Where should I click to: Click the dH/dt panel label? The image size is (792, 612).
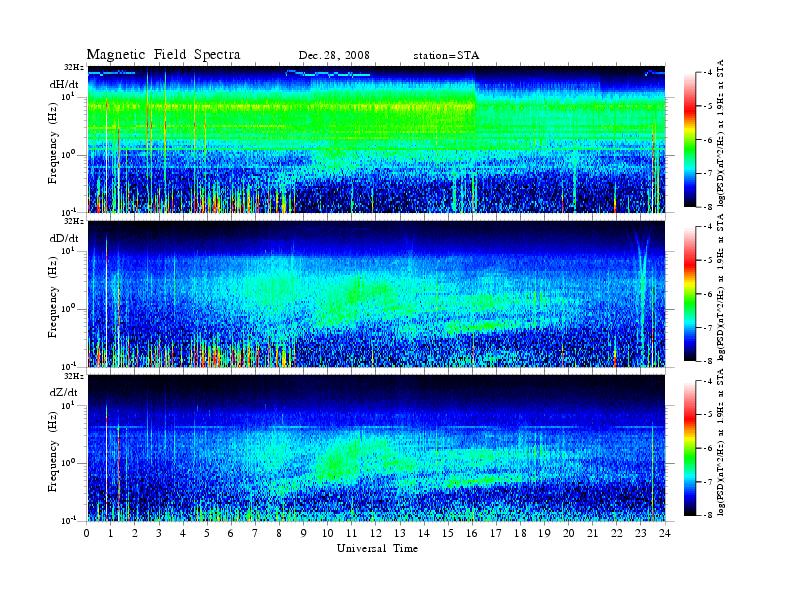coord(64,84)
